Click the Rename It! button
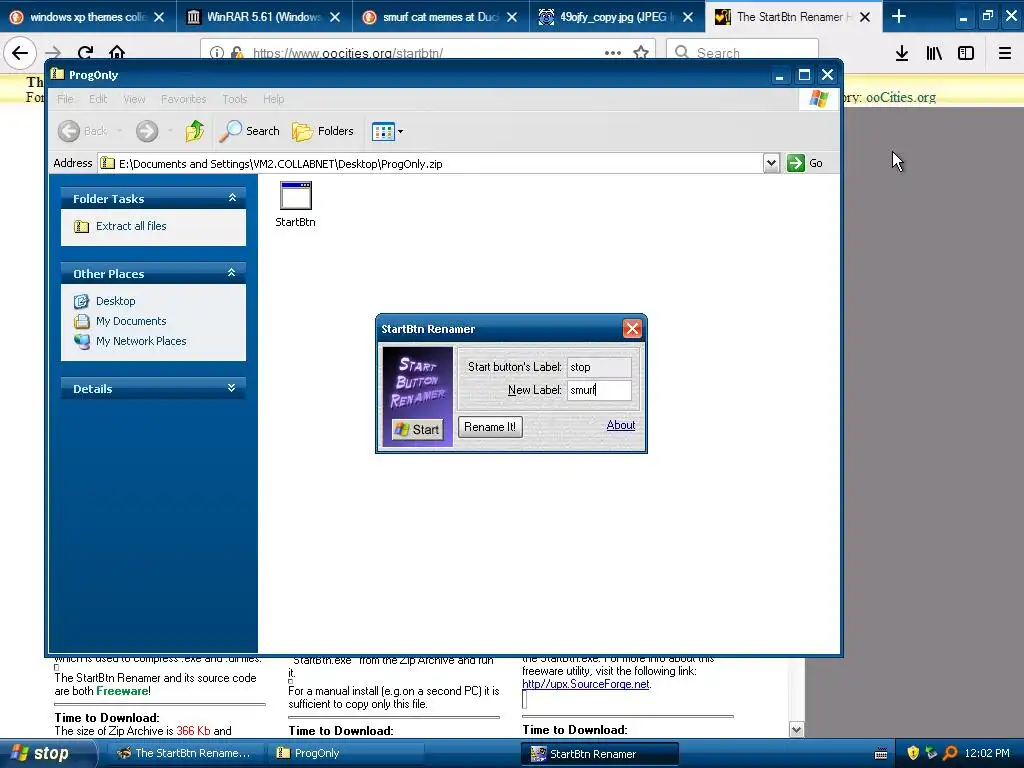Viewport: 1024px width, 768px height. pos(490,427)
